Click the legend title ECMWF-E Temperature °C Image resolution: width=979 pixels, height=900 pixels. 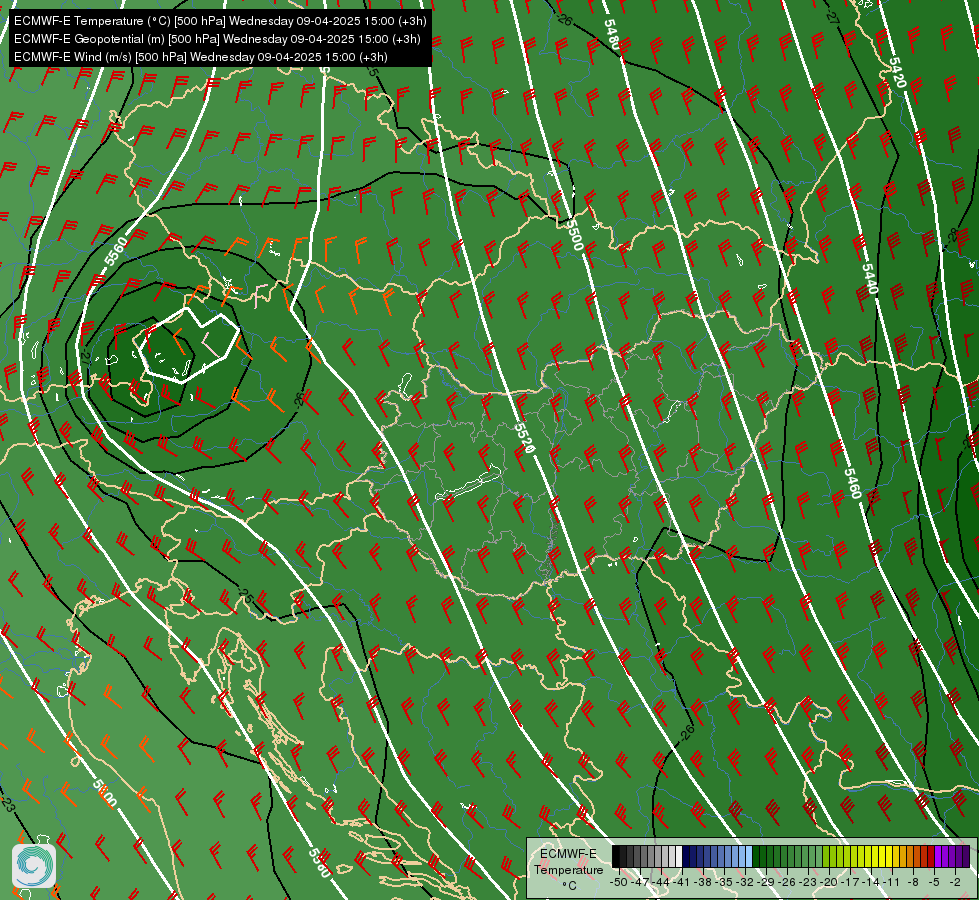tap(568, 869)
